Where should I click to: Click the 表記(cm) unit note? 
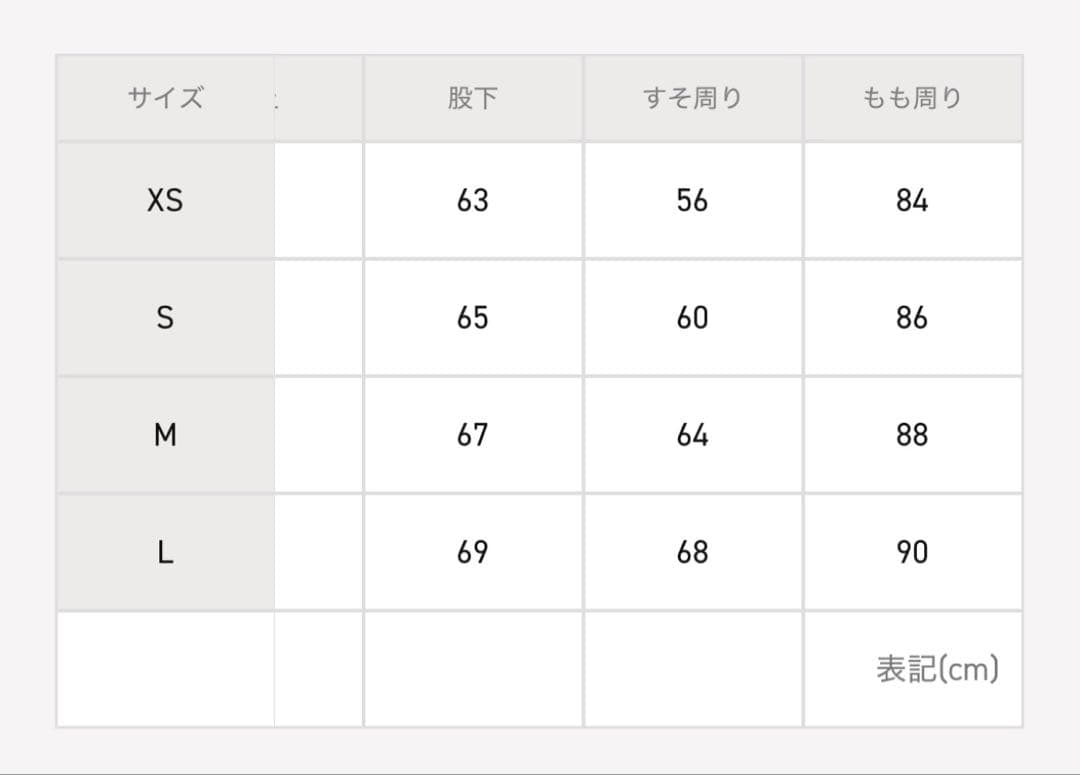pos(937,669)
